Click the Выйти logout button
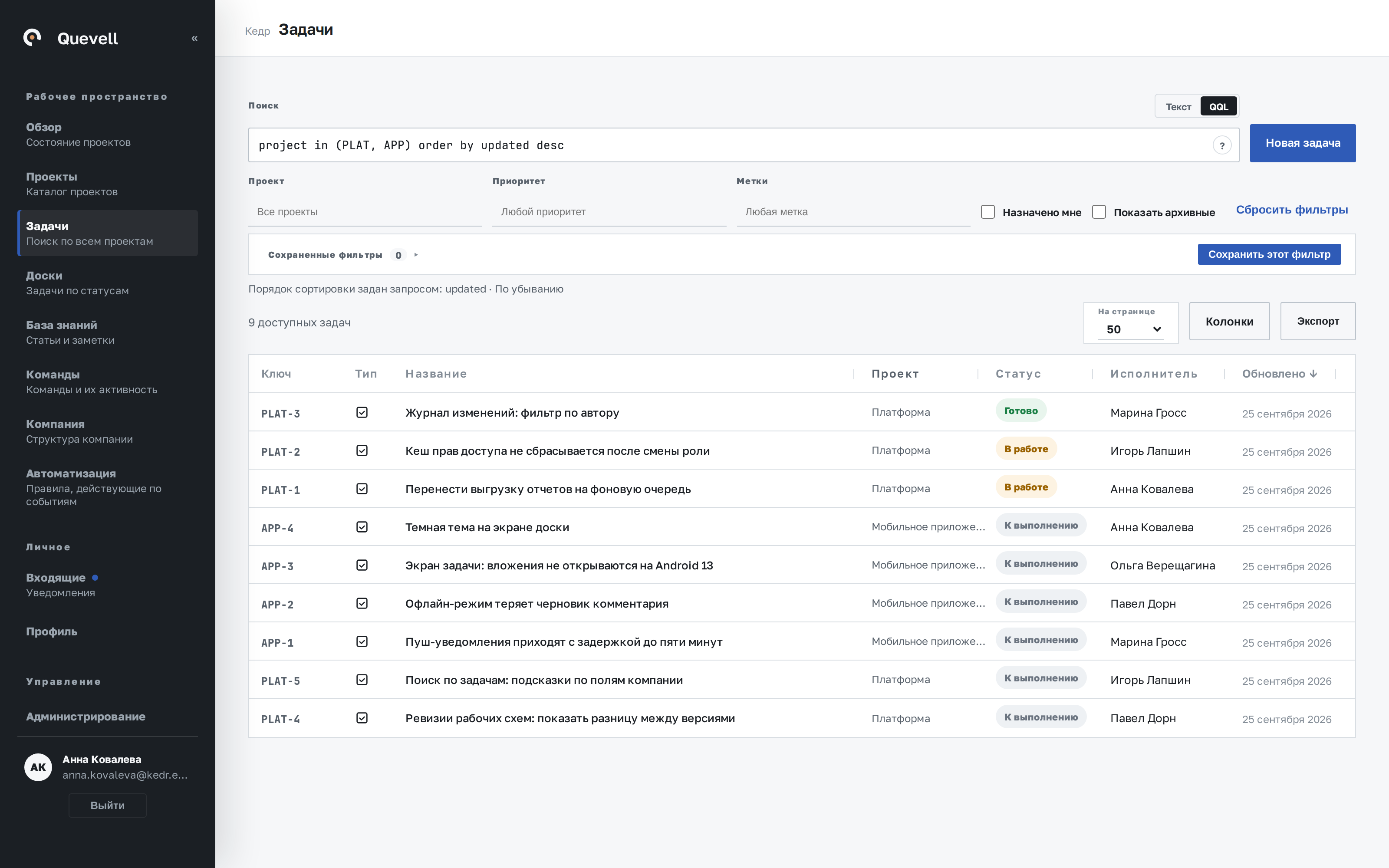This screenshot has height=868, width=1389. pyautogui.click(x=107, y=806)
